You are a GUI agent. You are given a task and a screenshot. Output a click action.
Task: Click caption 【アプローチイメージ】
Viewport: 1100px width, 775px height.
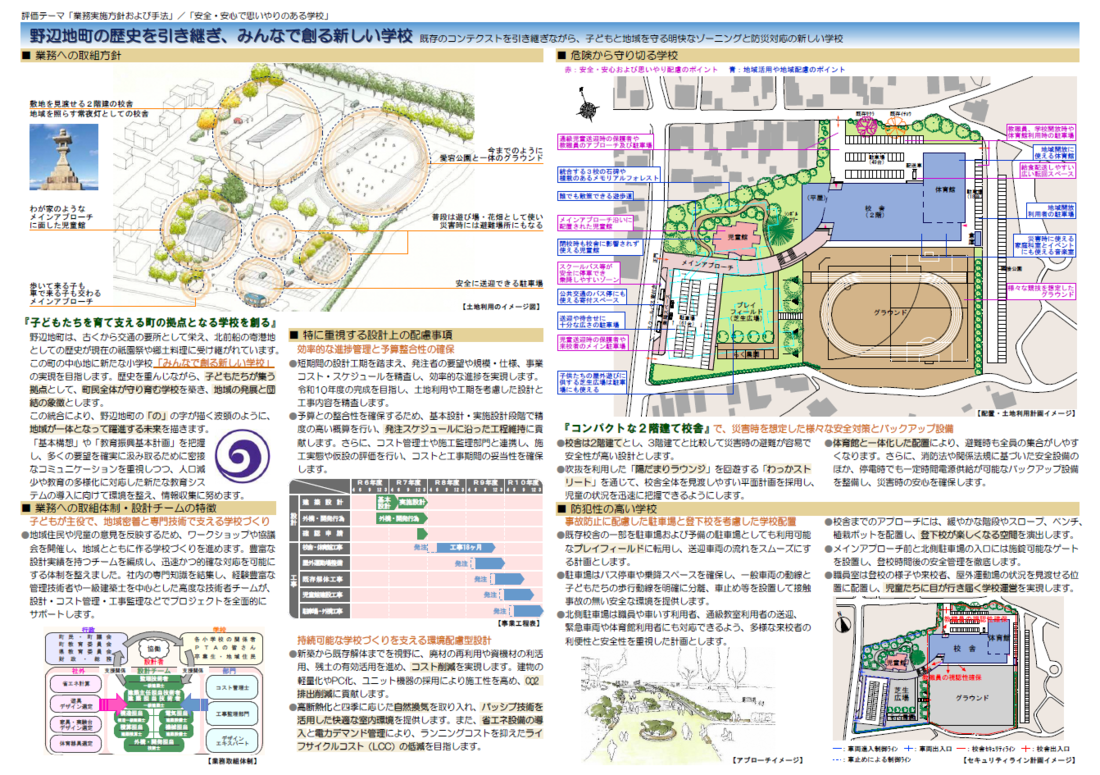pos(766,760)
